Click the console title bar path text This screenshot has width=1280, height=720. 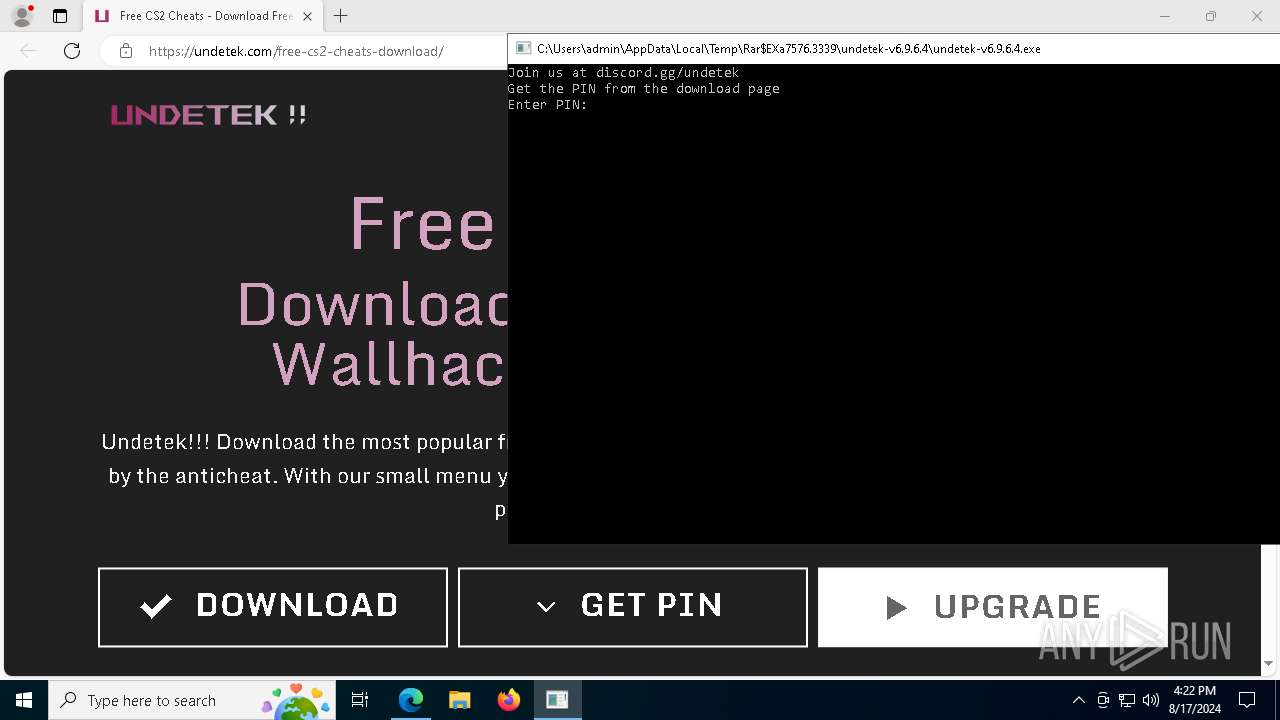(789, 48)
